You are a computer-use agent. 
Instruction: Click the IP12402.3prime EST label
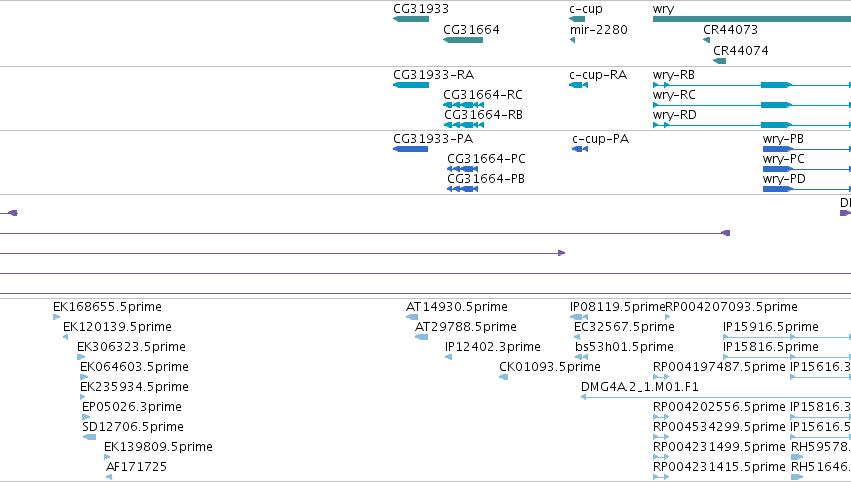pyautogui.click(x=492, y=347)
